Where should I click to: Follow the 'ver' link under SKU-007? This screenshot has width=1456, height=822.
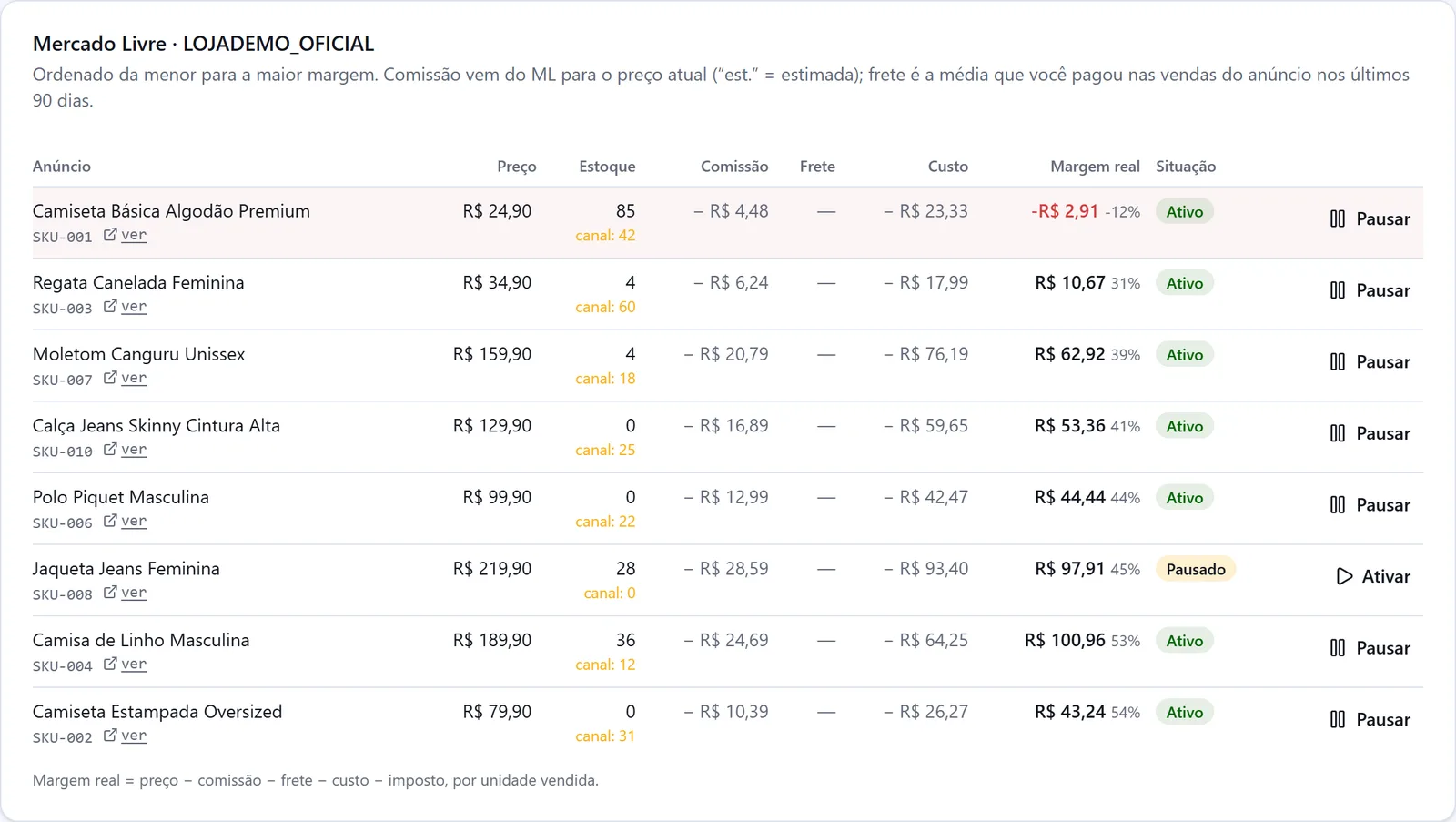coord(134,378)
